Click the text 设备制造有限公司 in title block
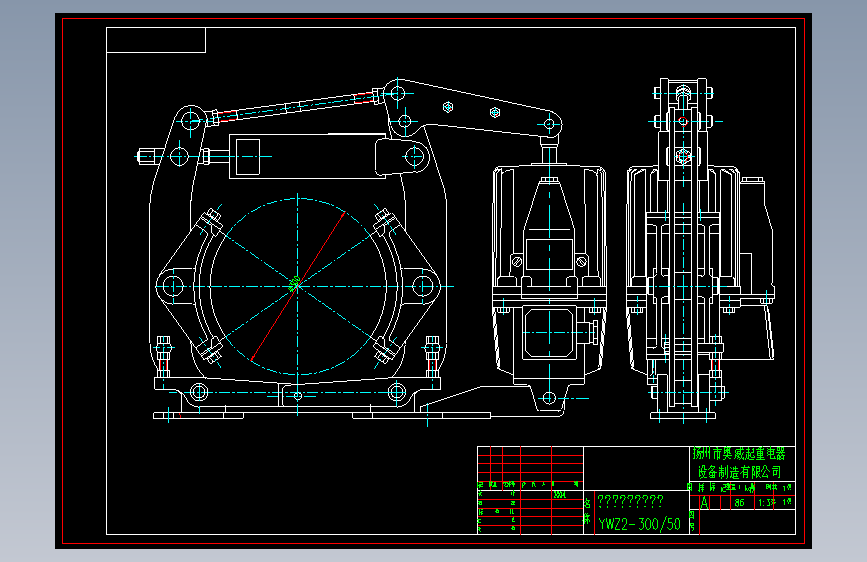This screenshot has width=867, height=562. [x=739, y=472]
